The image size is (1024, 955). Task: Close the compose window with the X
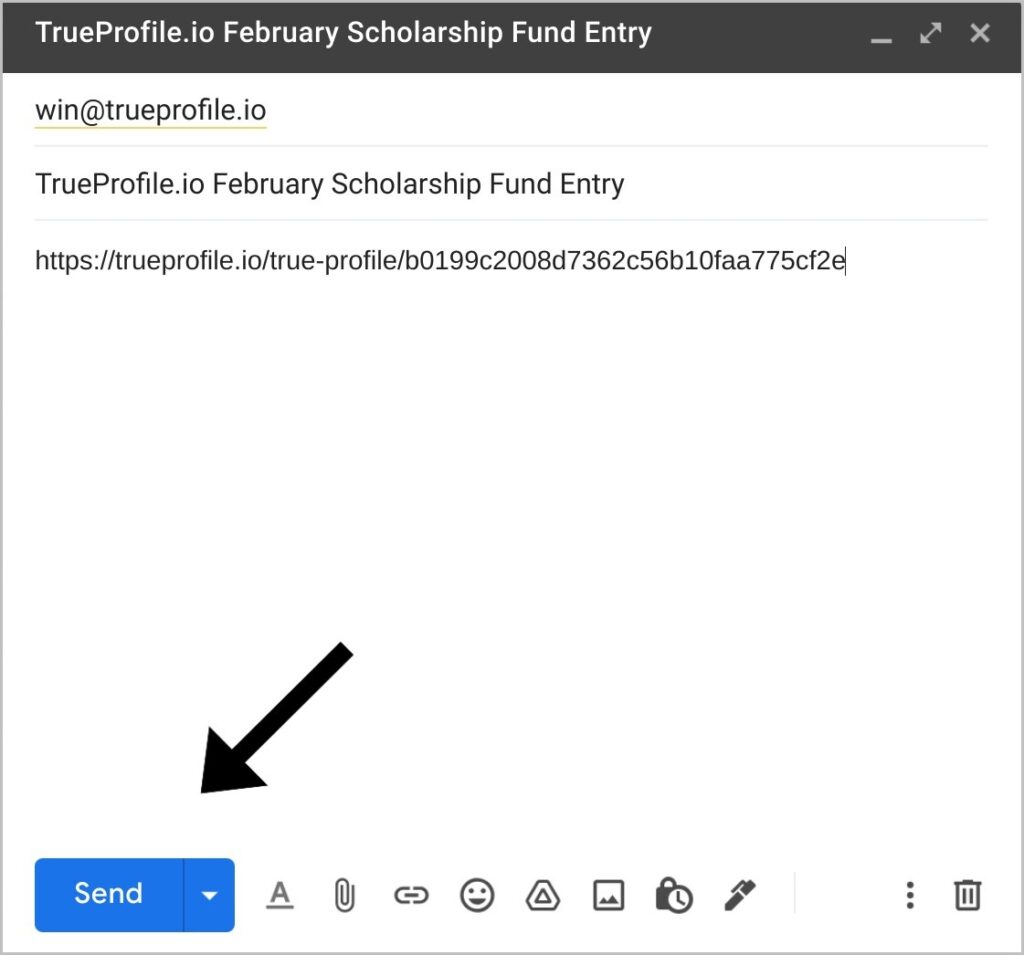pyautogui.click(x=980, y=33)
